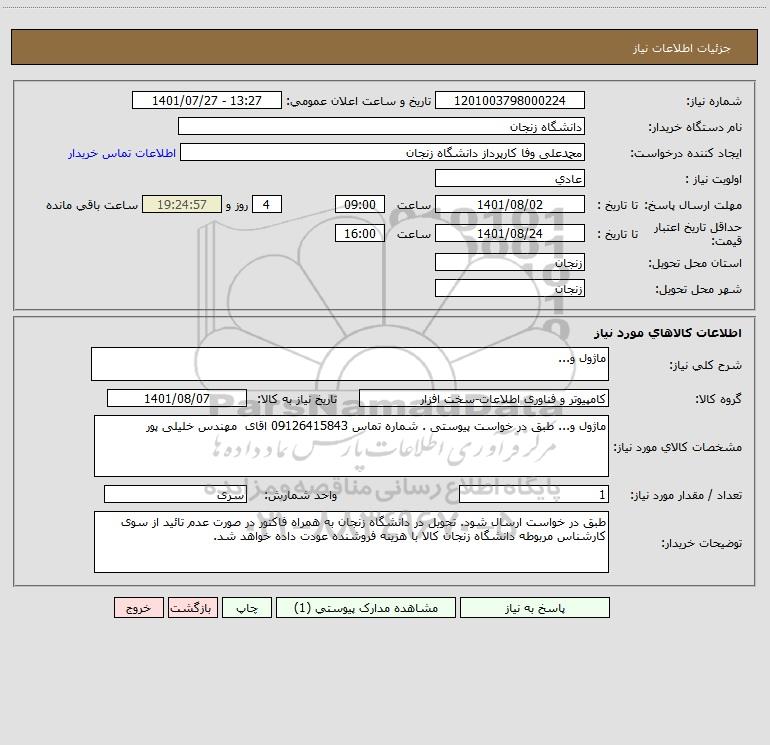This screenshot has width=770, height=745.
Task: Click the label شهر محل تحویل:
Action: point(699,289)
